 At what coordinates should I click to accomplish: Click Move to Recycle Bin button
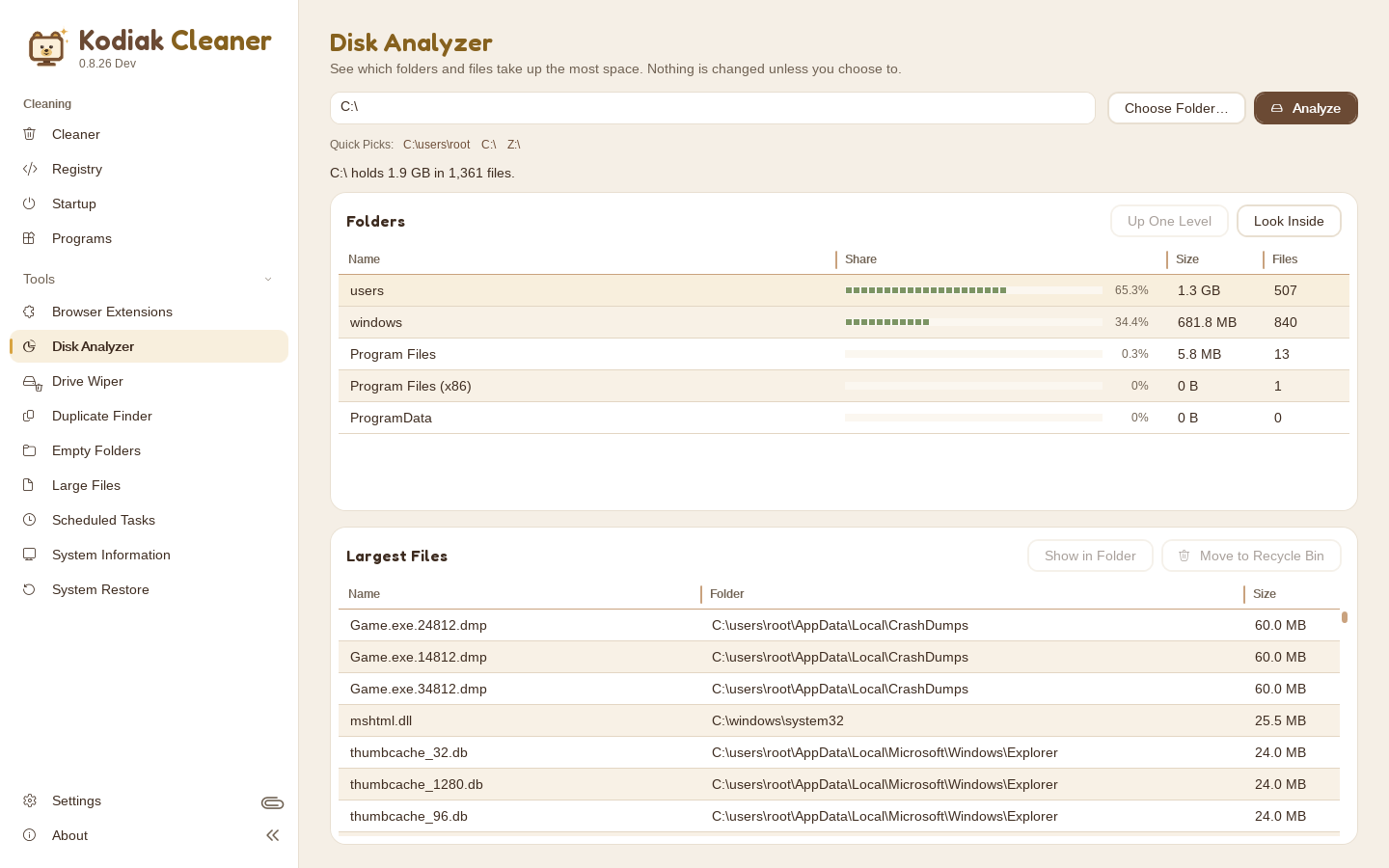coord(1251,556)
